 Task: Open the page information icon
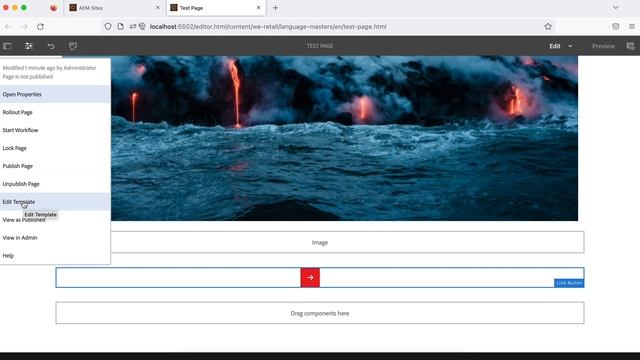pyautogui.click(x=29, y=46)
